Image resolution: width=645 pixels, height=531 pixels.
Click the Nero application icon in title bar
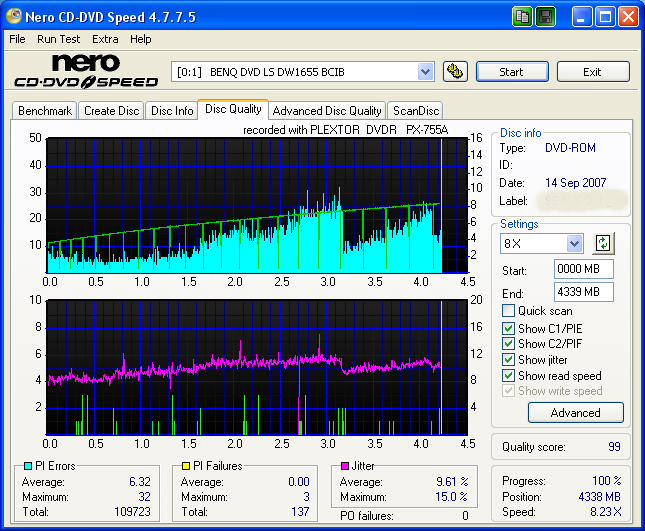tap(14, 16)
